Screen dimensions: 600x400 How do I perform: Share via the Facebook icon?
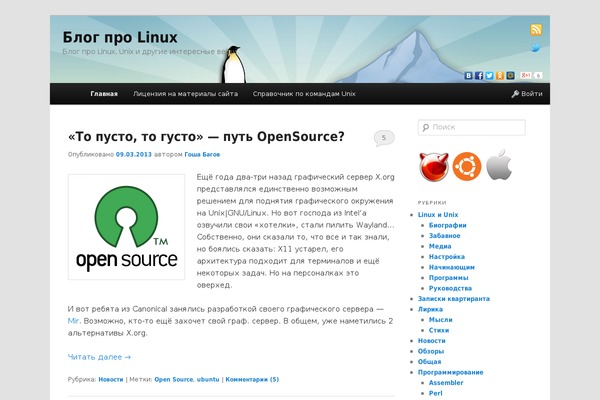pos(479,75)
